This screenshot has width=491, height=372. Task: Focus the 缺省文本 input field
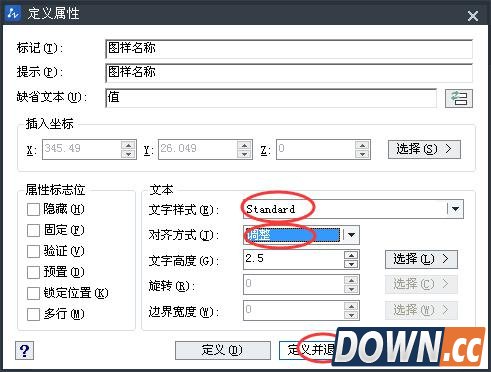click(x=271, y=98)
